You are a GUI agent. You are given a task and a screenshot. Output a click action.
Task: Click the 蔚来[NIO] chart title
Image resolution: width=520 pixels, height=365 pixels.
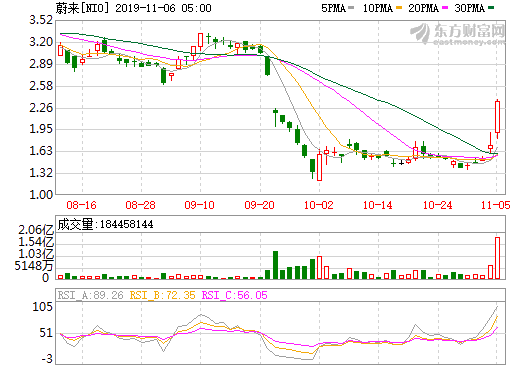[82, 8]
